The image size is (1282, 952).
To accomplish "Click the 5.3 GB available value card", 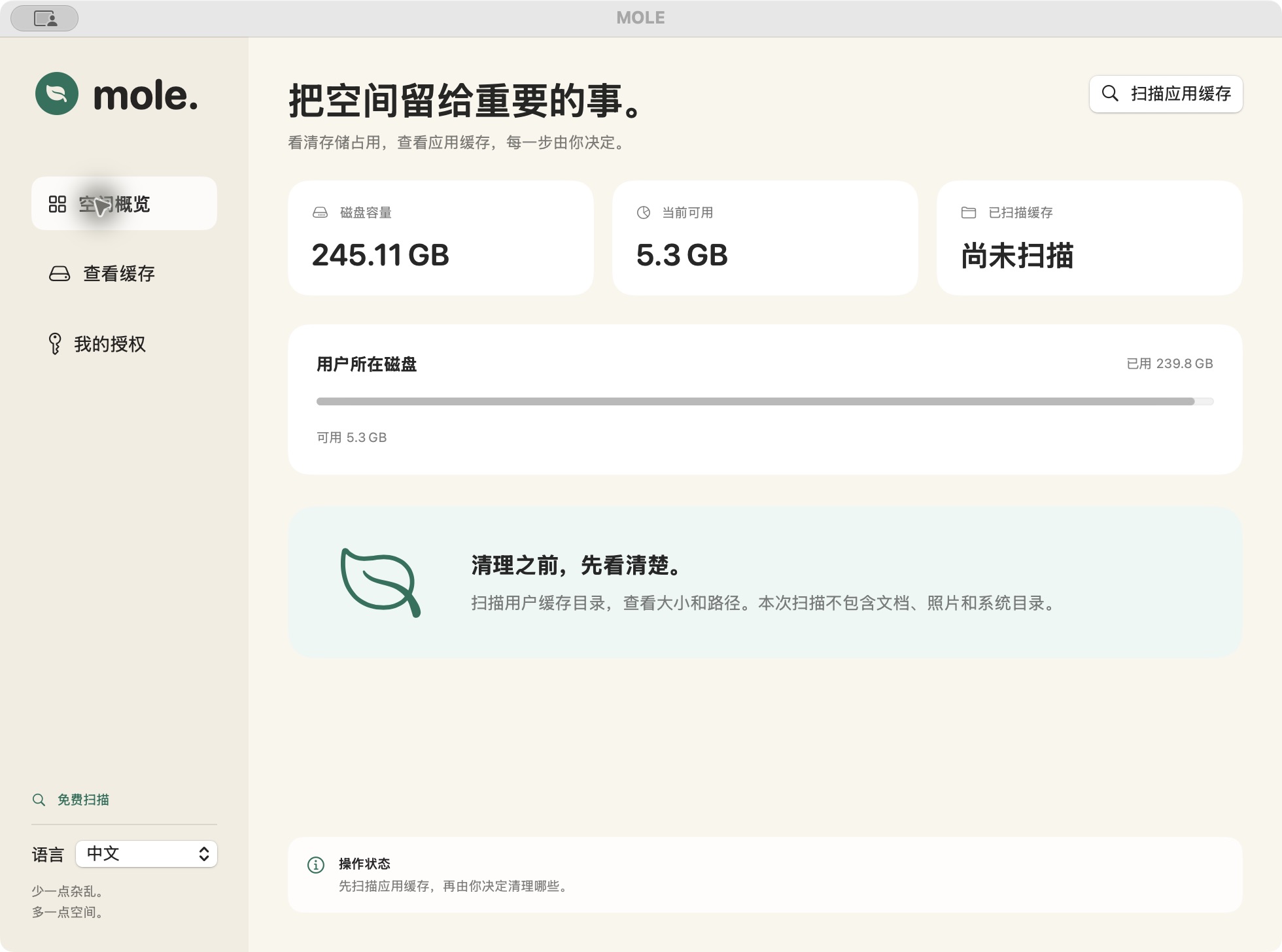I will [x=765, y=238].
